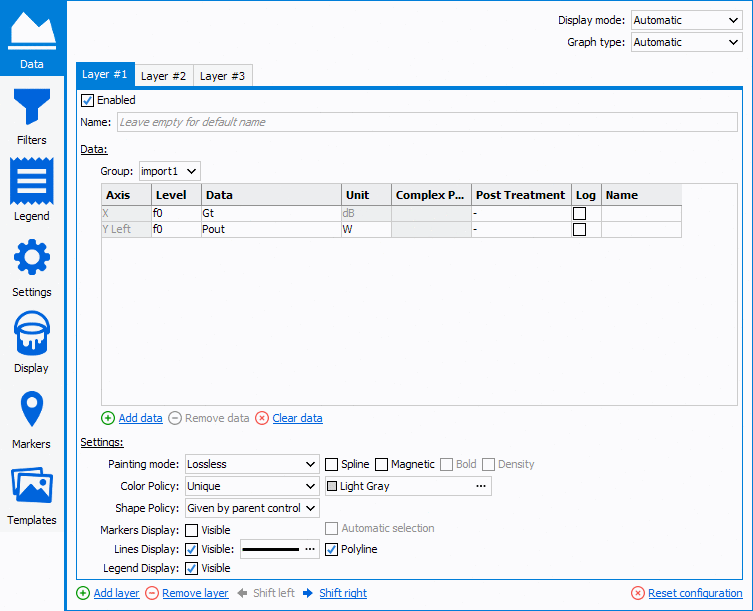Open the Display mode dropdown

[686, 20]
